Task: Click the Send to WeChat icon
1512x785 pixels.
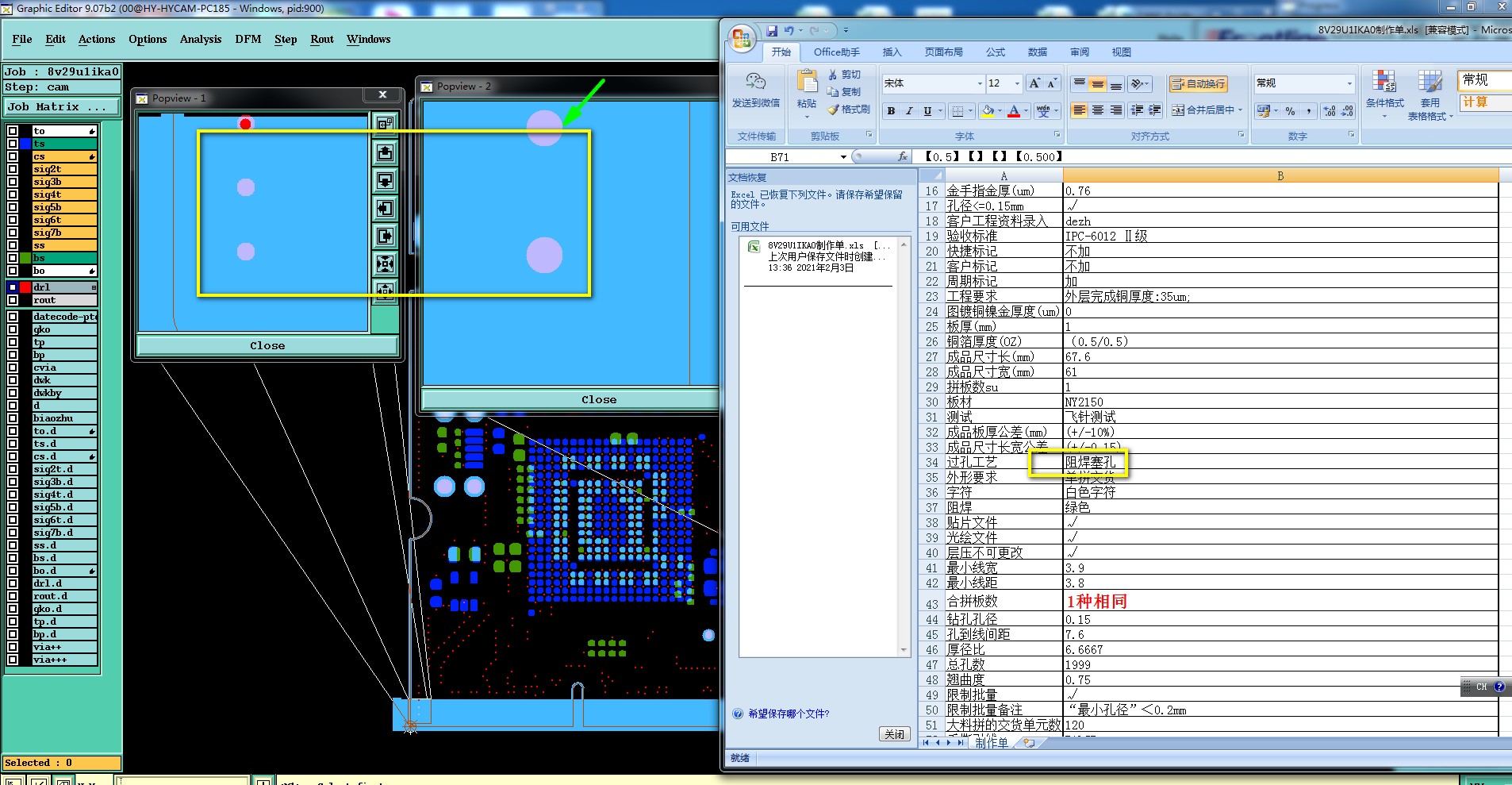Action: point(755,83)
